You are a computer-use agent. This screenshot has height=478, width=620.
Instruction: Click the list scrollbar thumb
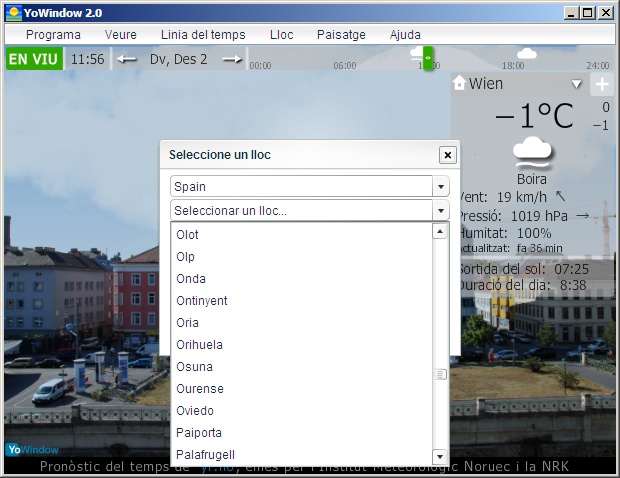point(440,374)
